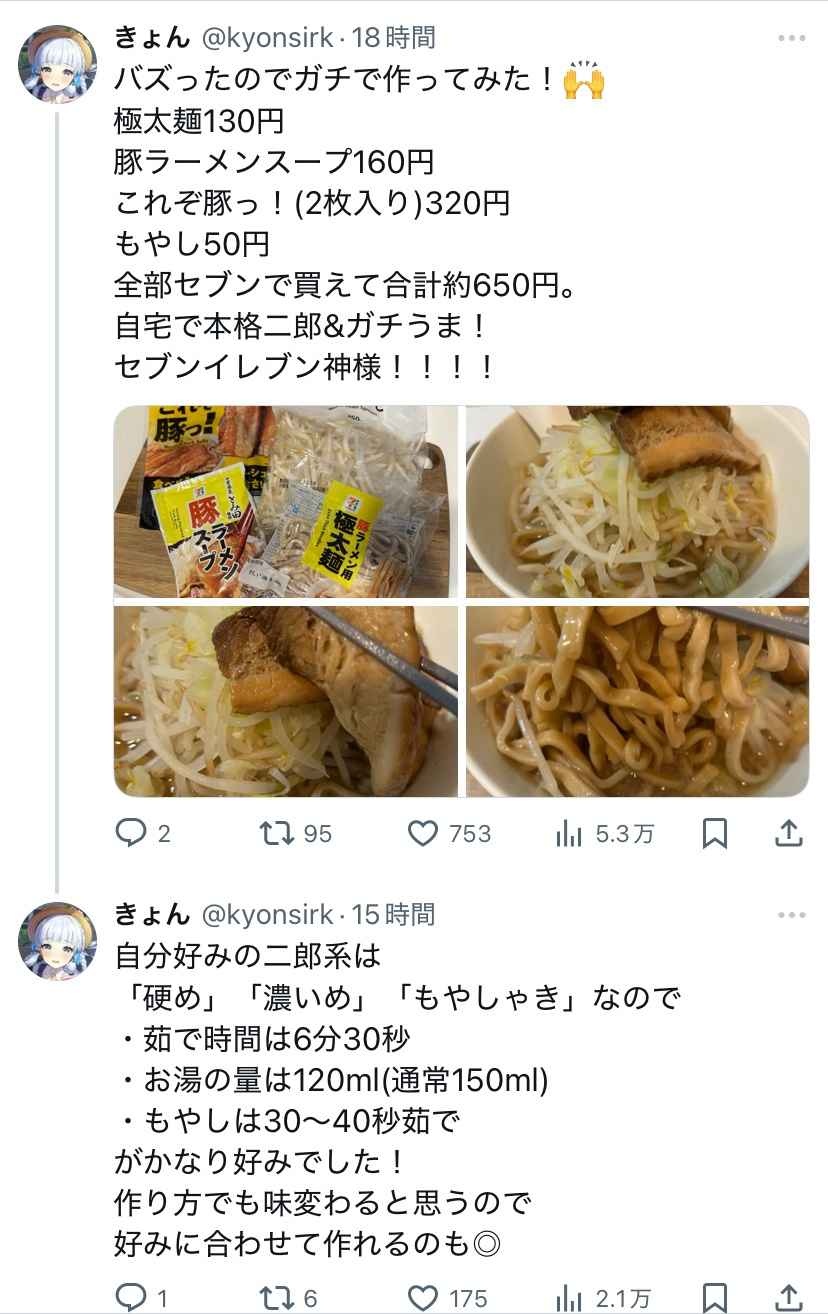Retweet the second tweet with 6 reposts

[289, 1298]
